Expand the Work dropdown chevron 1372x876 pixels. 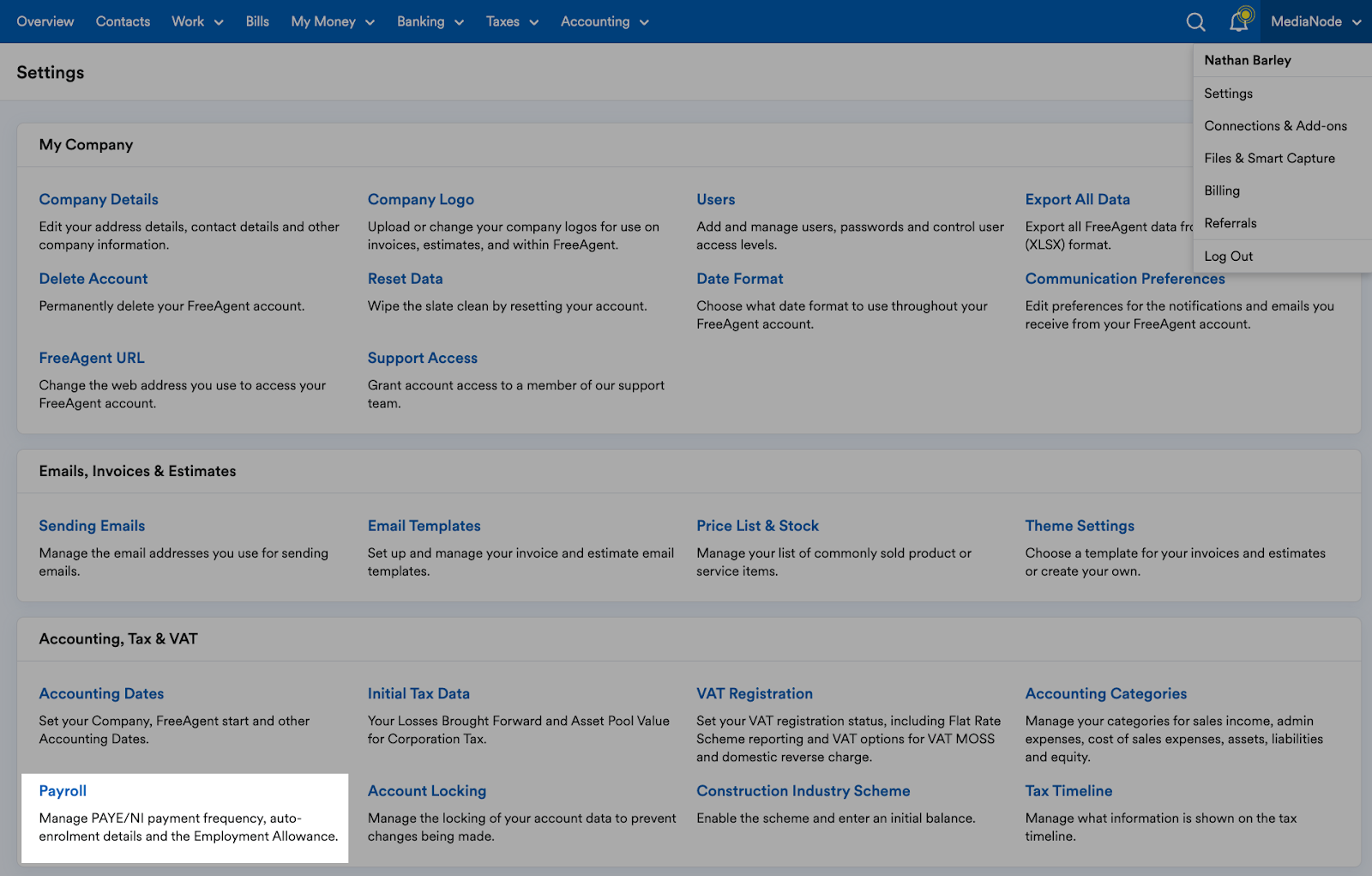(219, 22)
